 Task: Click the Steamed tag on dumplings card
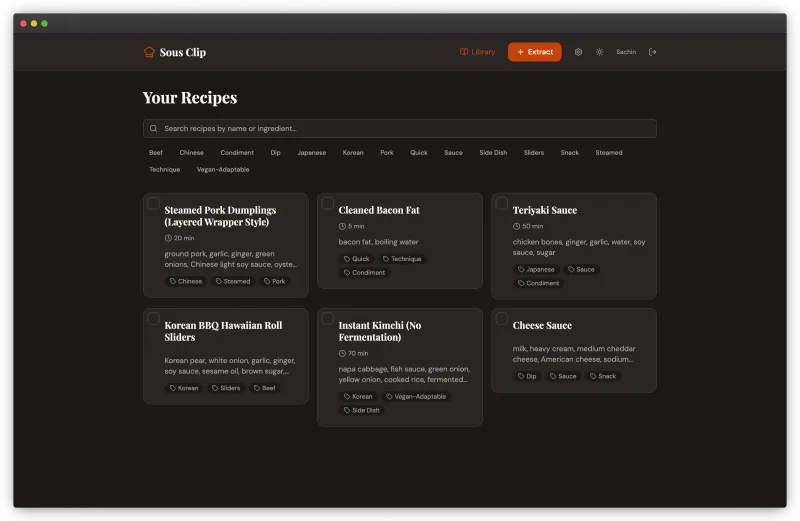pos(233,281)
